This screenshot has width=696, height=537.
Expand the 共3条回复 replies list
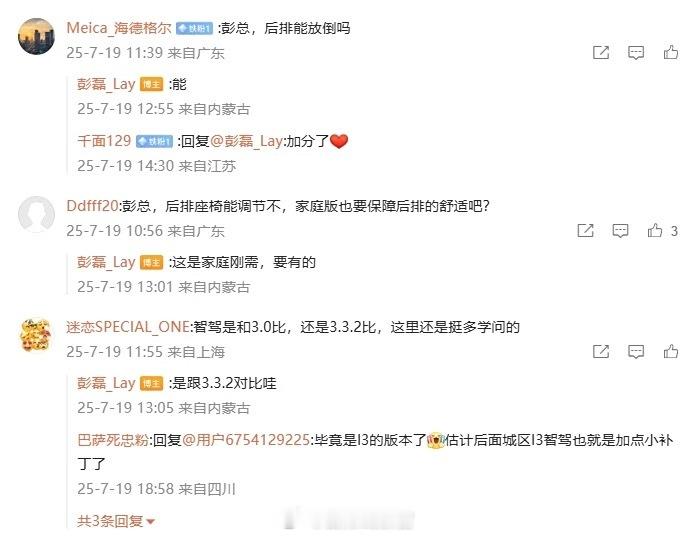point(115,521)
